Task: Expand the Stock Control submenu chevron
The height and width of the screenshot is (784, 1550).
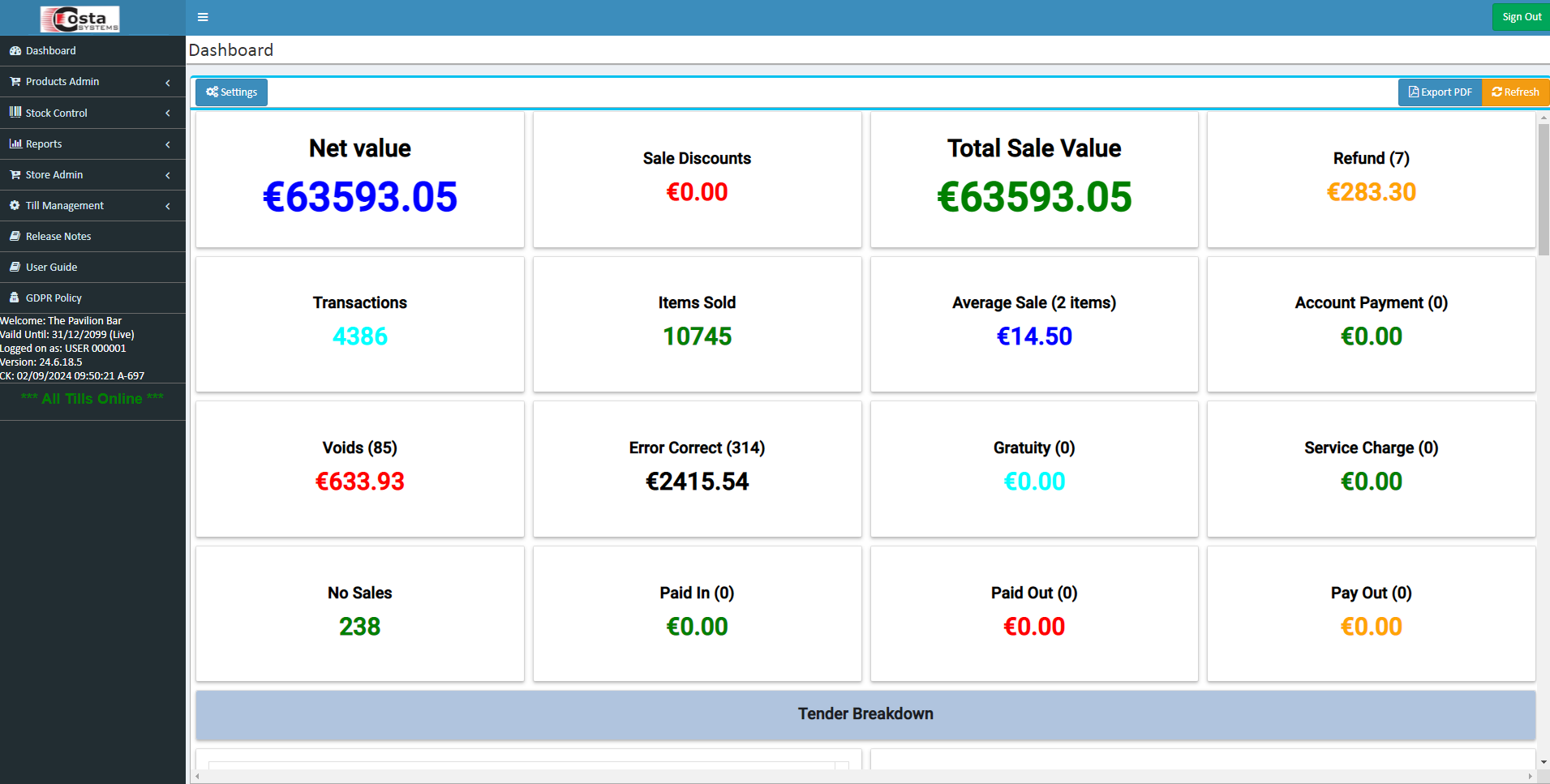Action: point(168,114)
